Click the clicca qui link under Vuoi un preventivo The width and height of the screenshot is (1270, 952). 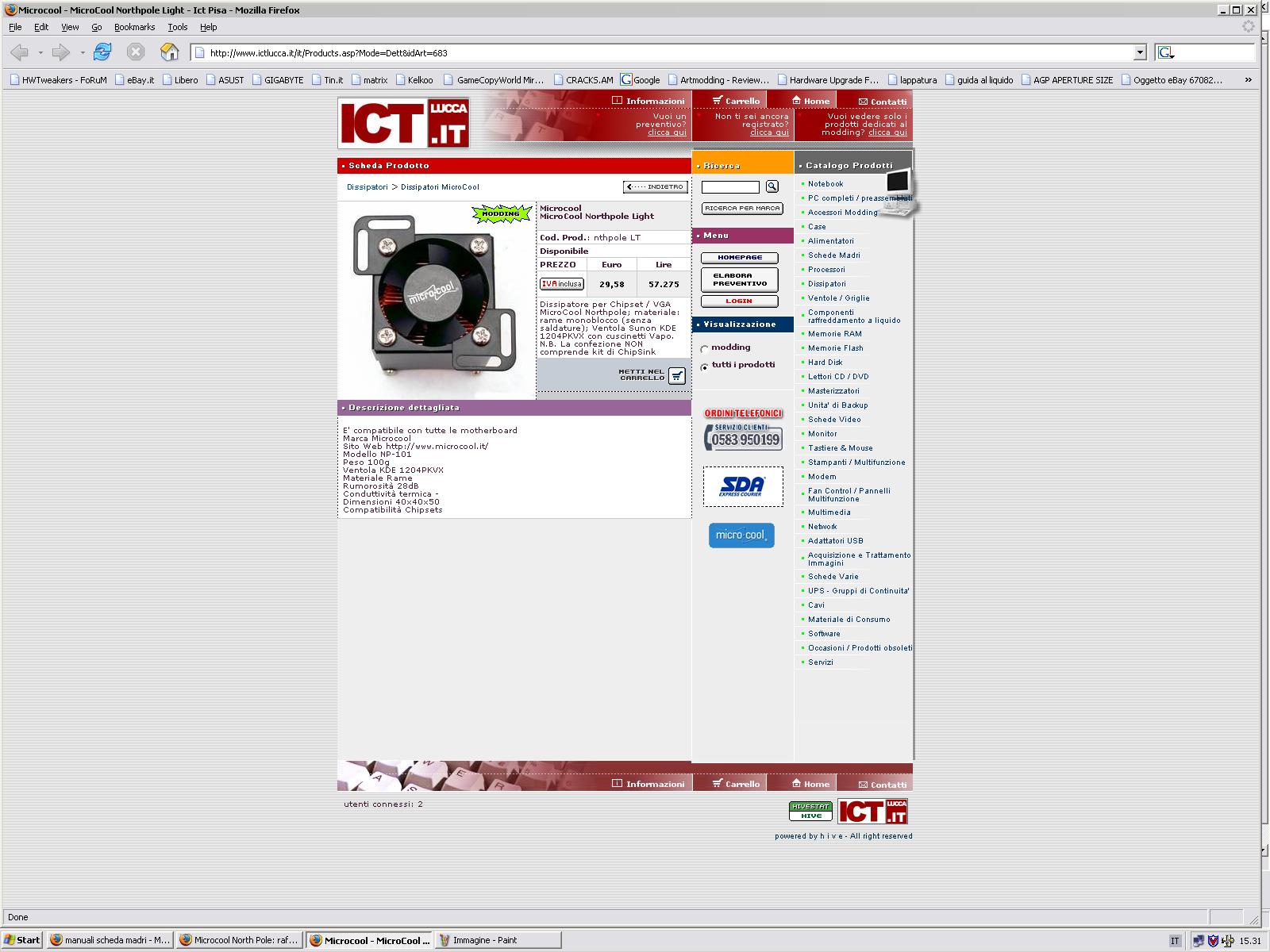pos(667,132)
